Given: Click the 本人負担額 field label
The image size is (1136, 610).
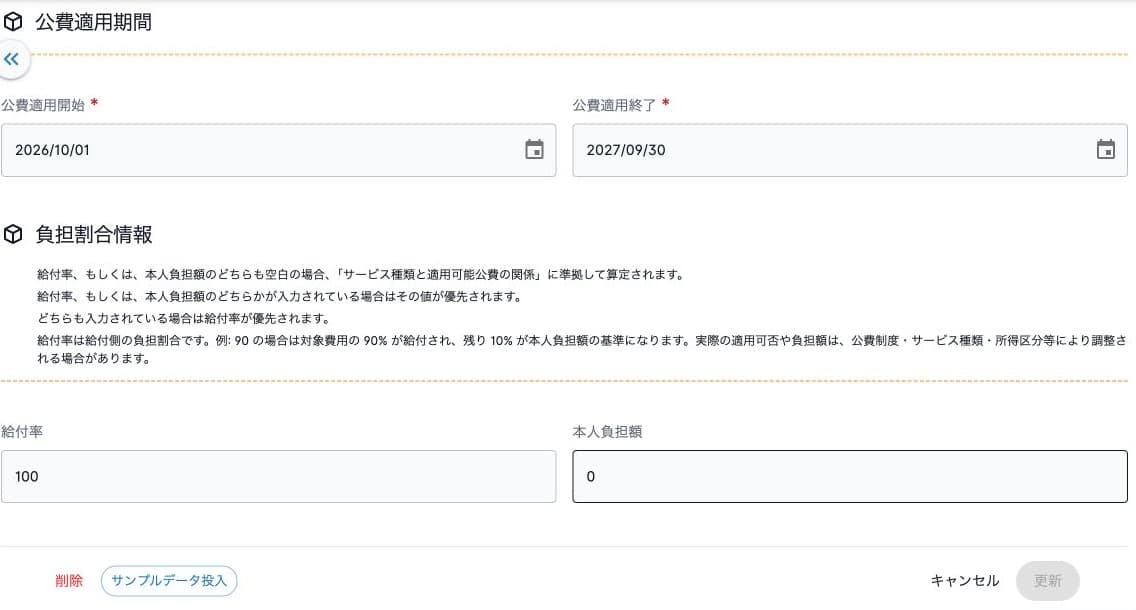Looking at the screenshot, I should pos(607,432).
